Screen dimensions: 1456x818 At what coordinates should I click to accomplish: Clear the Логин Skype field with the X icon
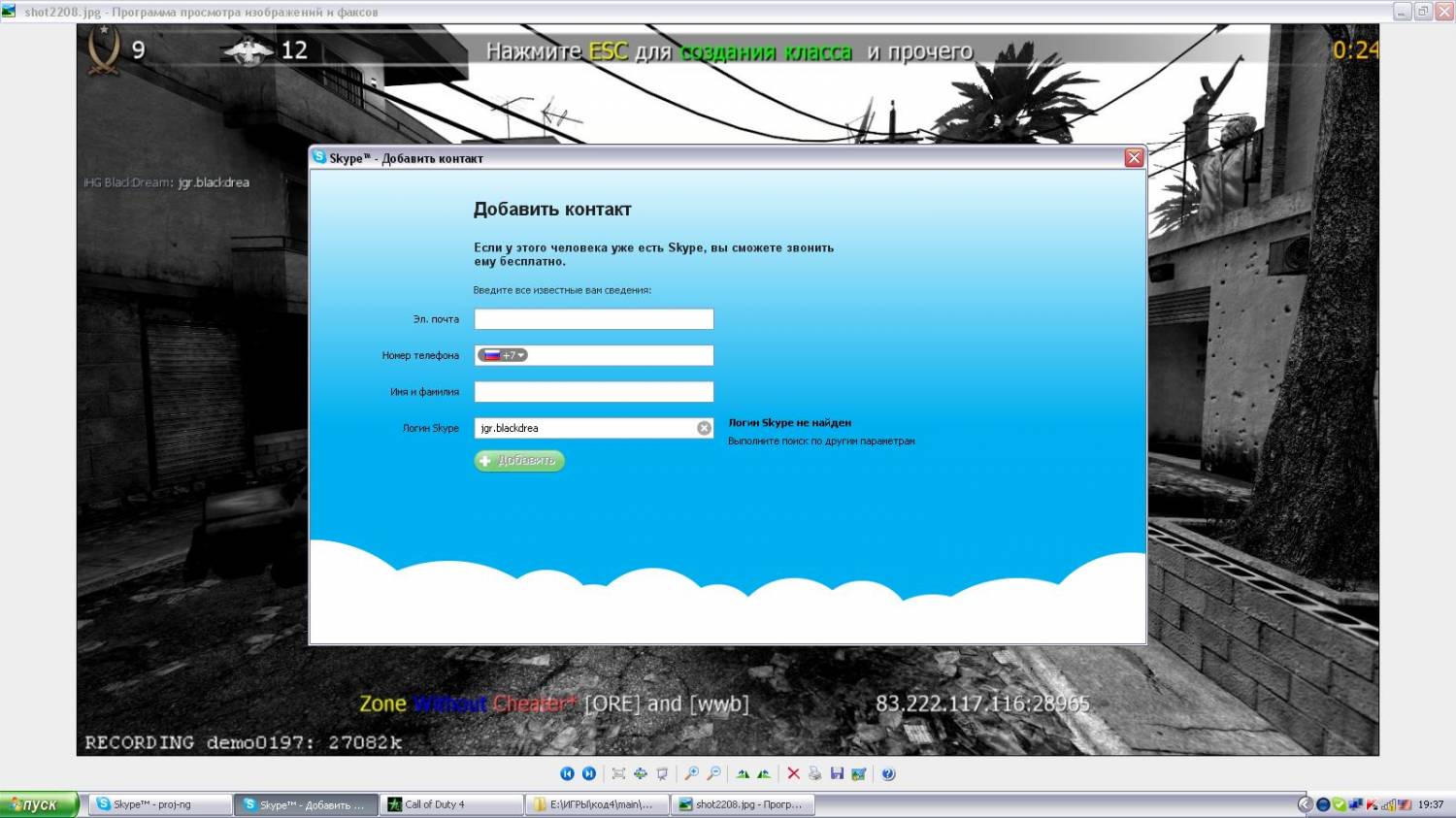tap(704, 428)
